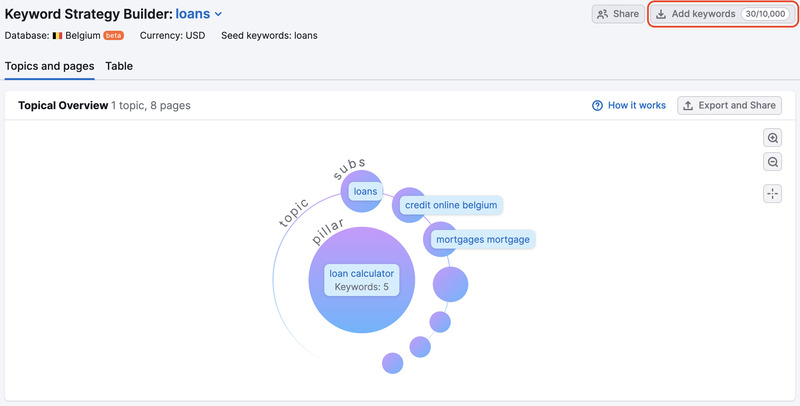This screenshot has height=406, width=800.
Task: Select the Topics and pages tab
Action: (x=49, y=66)
